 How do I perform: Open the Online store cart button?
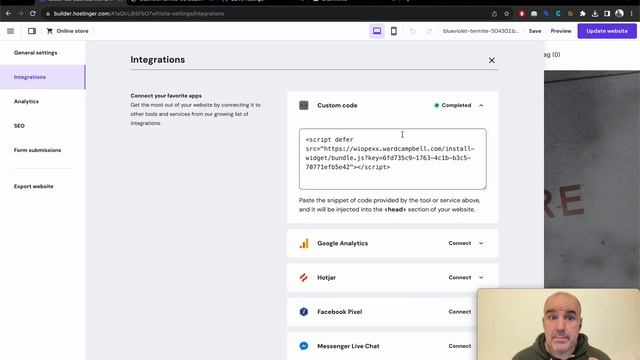point(67,31)
